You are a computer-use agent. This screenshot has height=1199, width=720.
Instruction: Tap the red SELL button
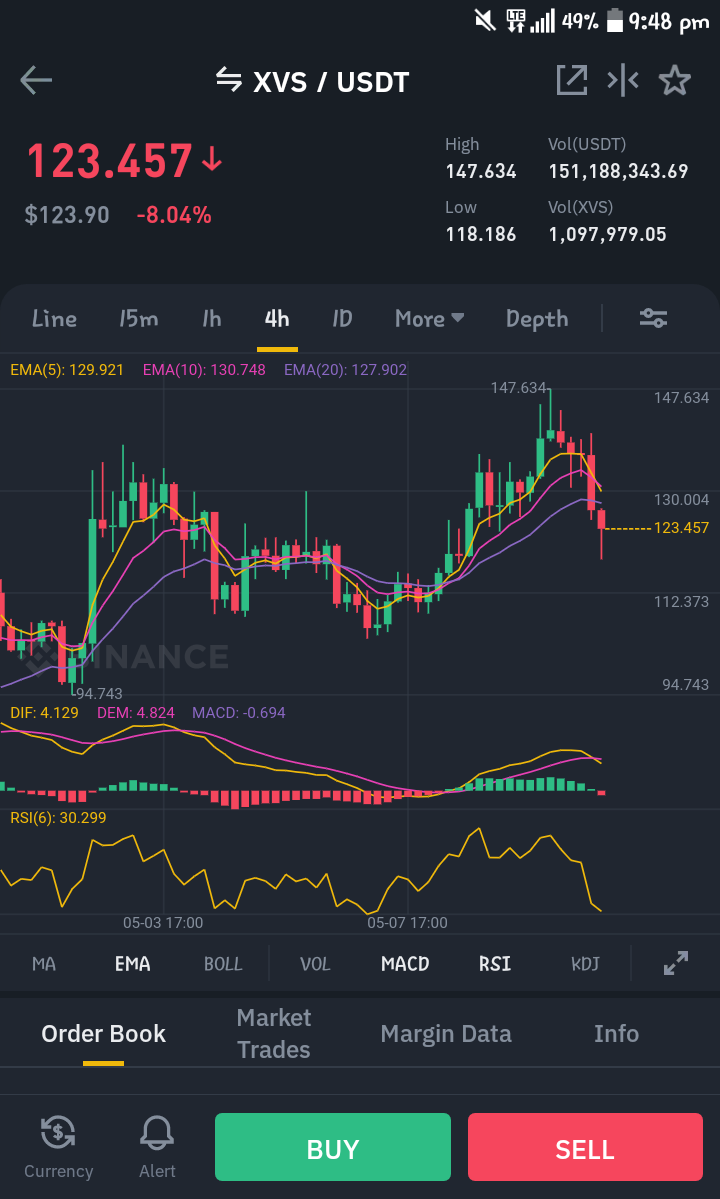coord(585,1147)
